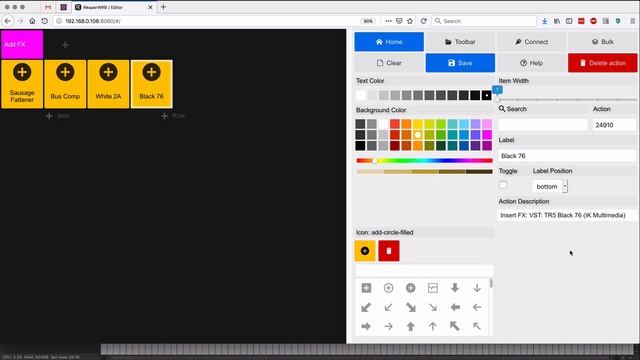Choose magenta background swatch
The image size is (640, 360).
487,135
